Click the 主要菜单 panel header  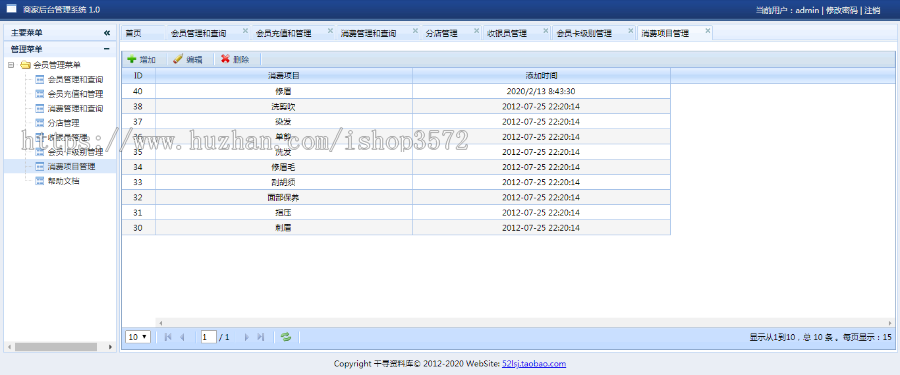tap(60, 33)
